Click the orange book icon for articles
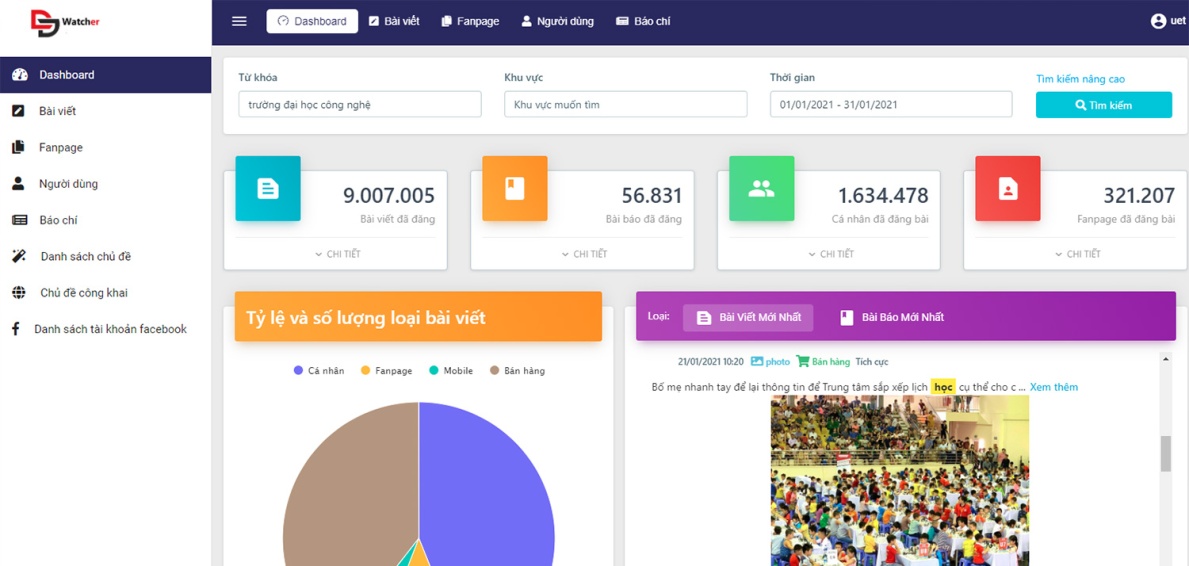The height and width of the screenshot is (566, 1189). (x=514, y=188)
